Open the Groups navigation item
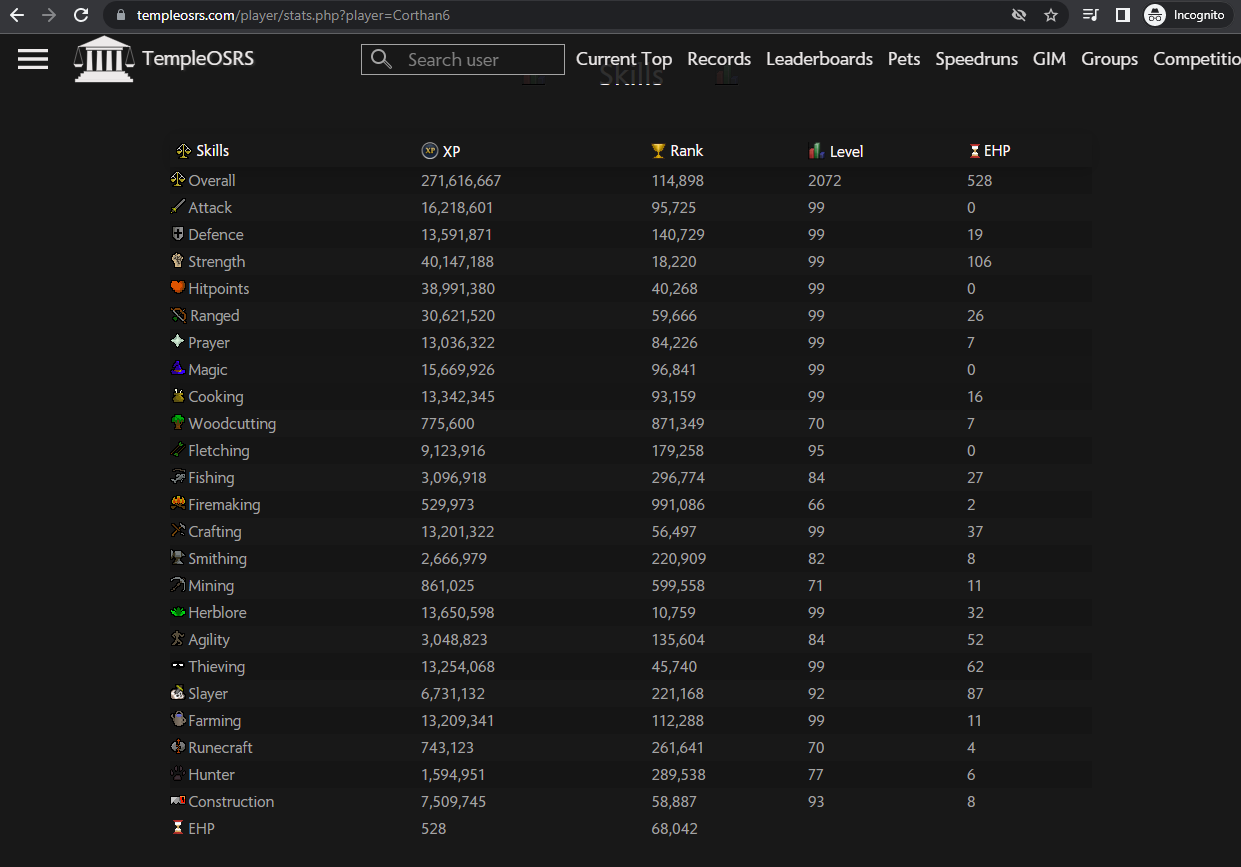The height and width of the screenshot is (867, 1241). pyautogui.click(x=1109, y=59)
